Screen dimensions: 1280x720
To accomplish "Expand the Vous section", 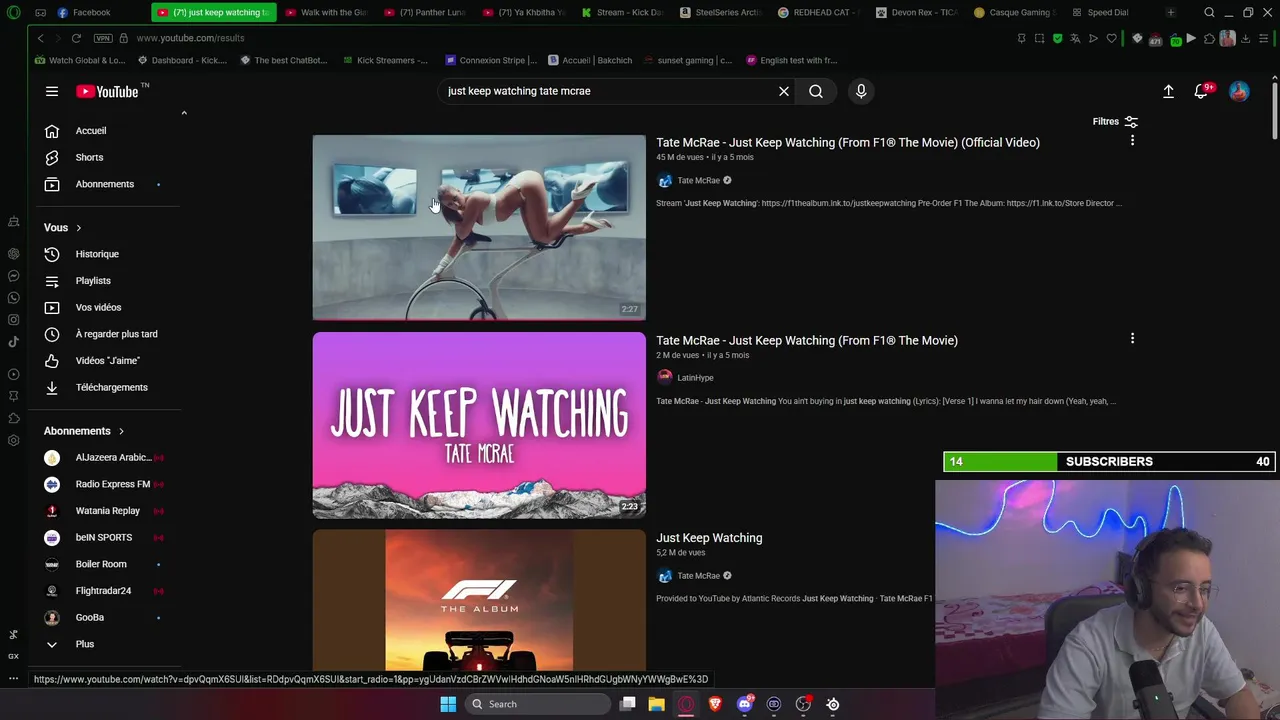I will click(x=63, y=228).
